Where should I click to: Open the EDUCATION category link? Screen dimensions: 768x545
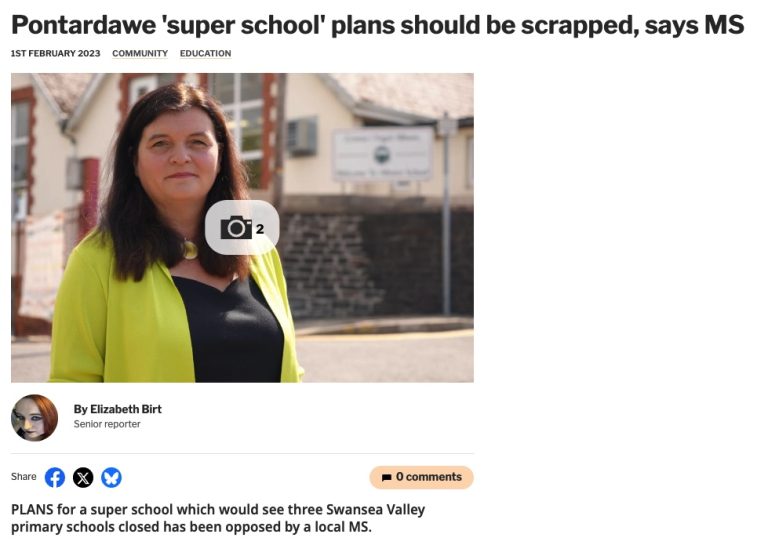205,53
